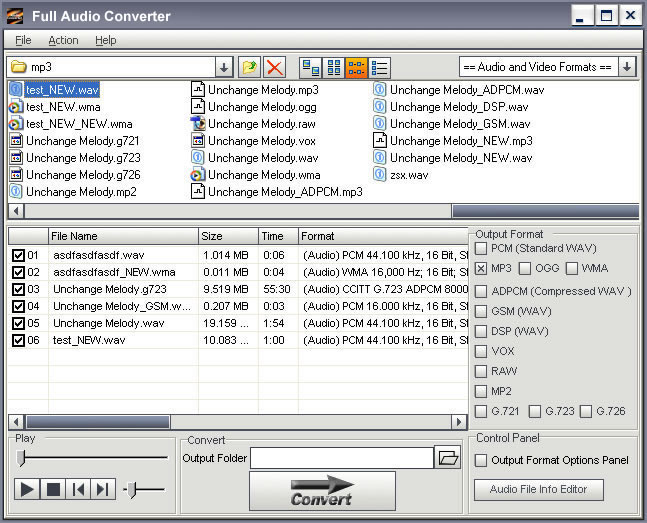
Task: Switch to small icons grid view
Action: coord(333,67)
